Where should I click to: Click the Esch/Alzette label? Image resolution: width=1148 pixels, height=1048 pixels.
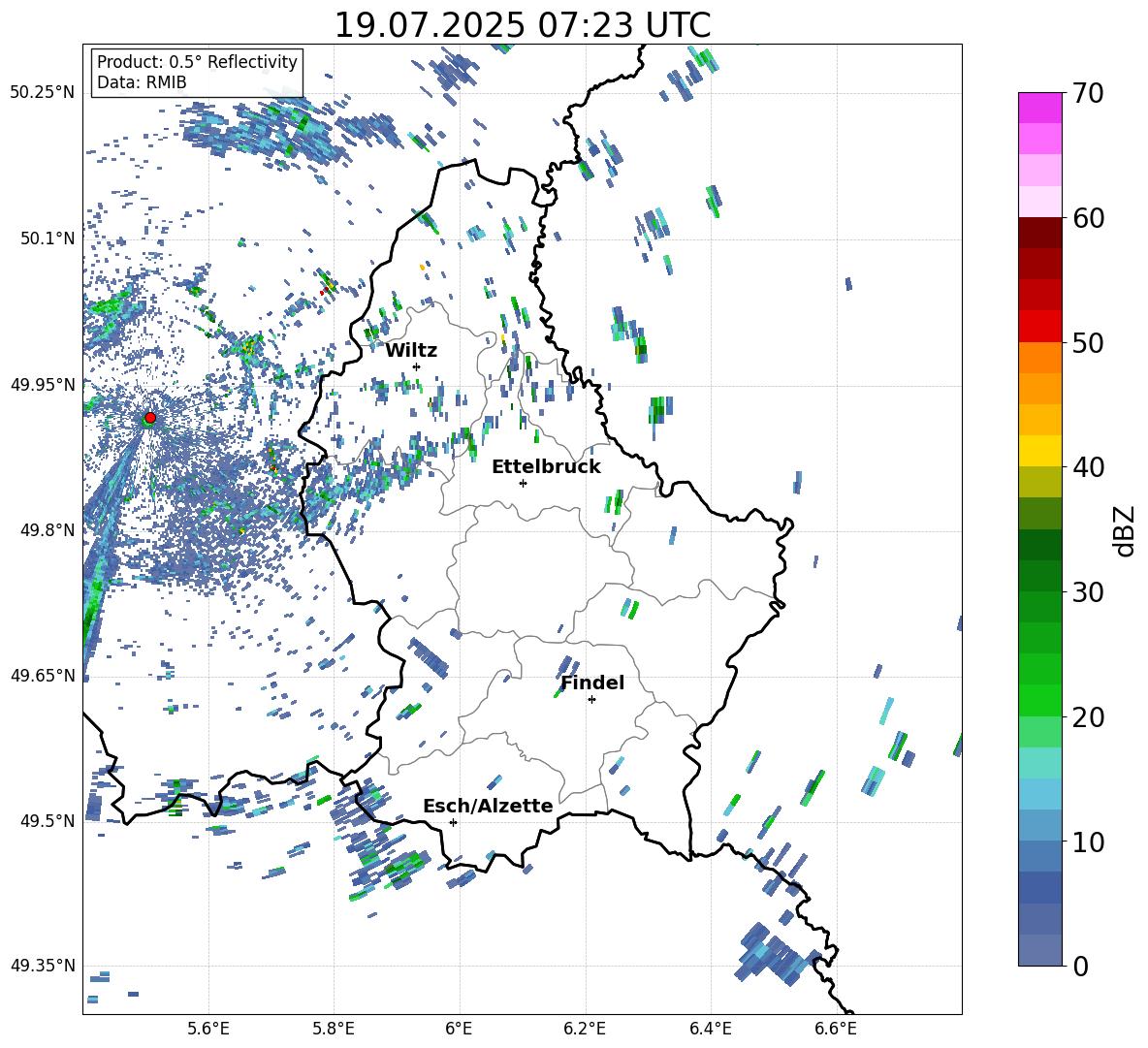pyautogui.click(x=488, y=807)
